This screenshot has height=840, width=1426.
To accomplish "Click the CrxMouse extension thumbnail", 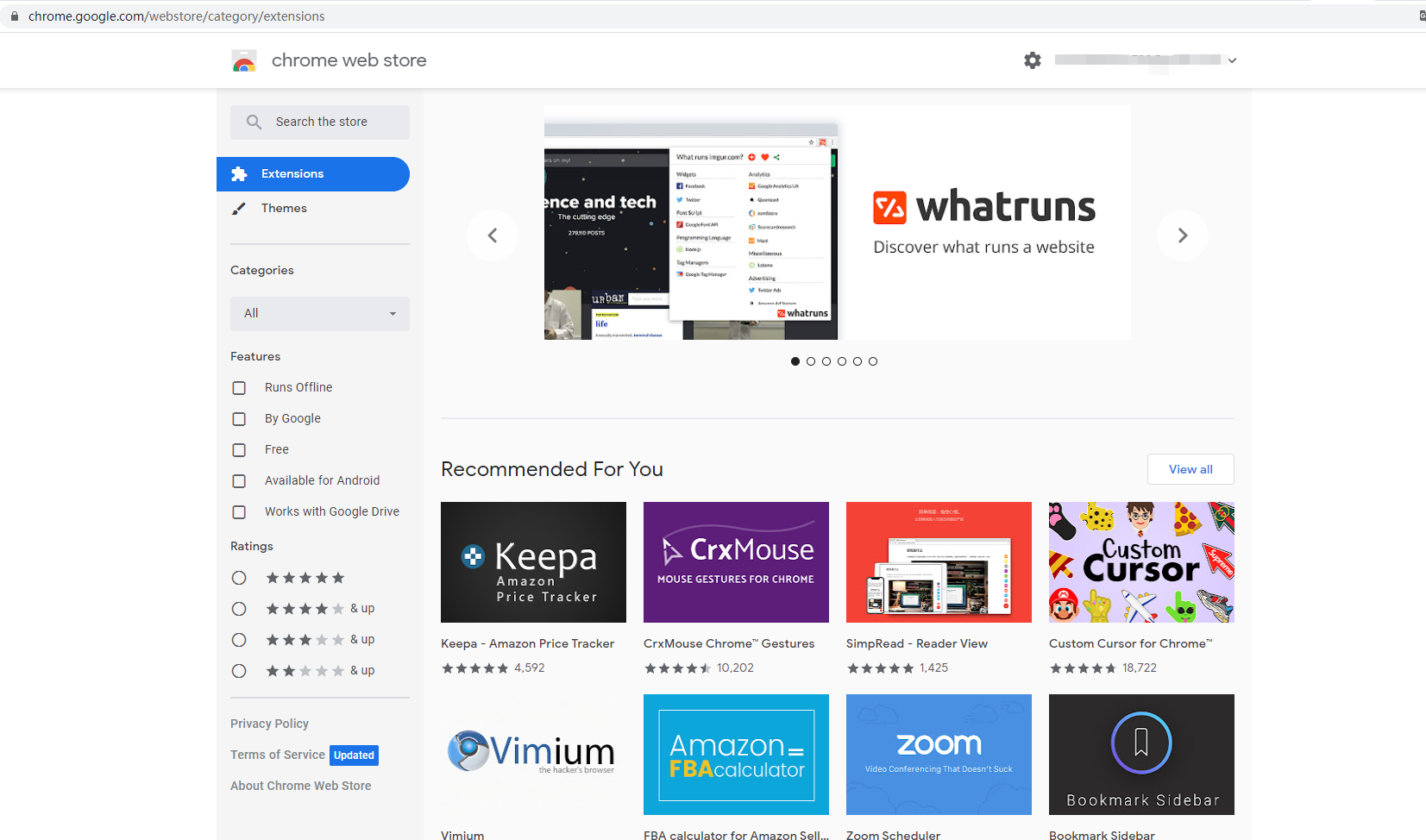I will (x=736, y=562).
